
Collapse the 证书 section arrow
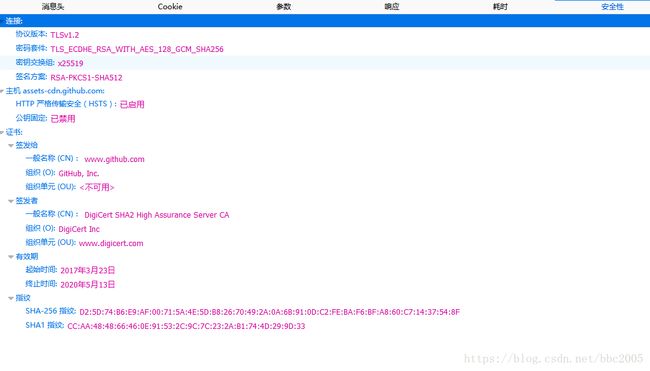(2, 133)
